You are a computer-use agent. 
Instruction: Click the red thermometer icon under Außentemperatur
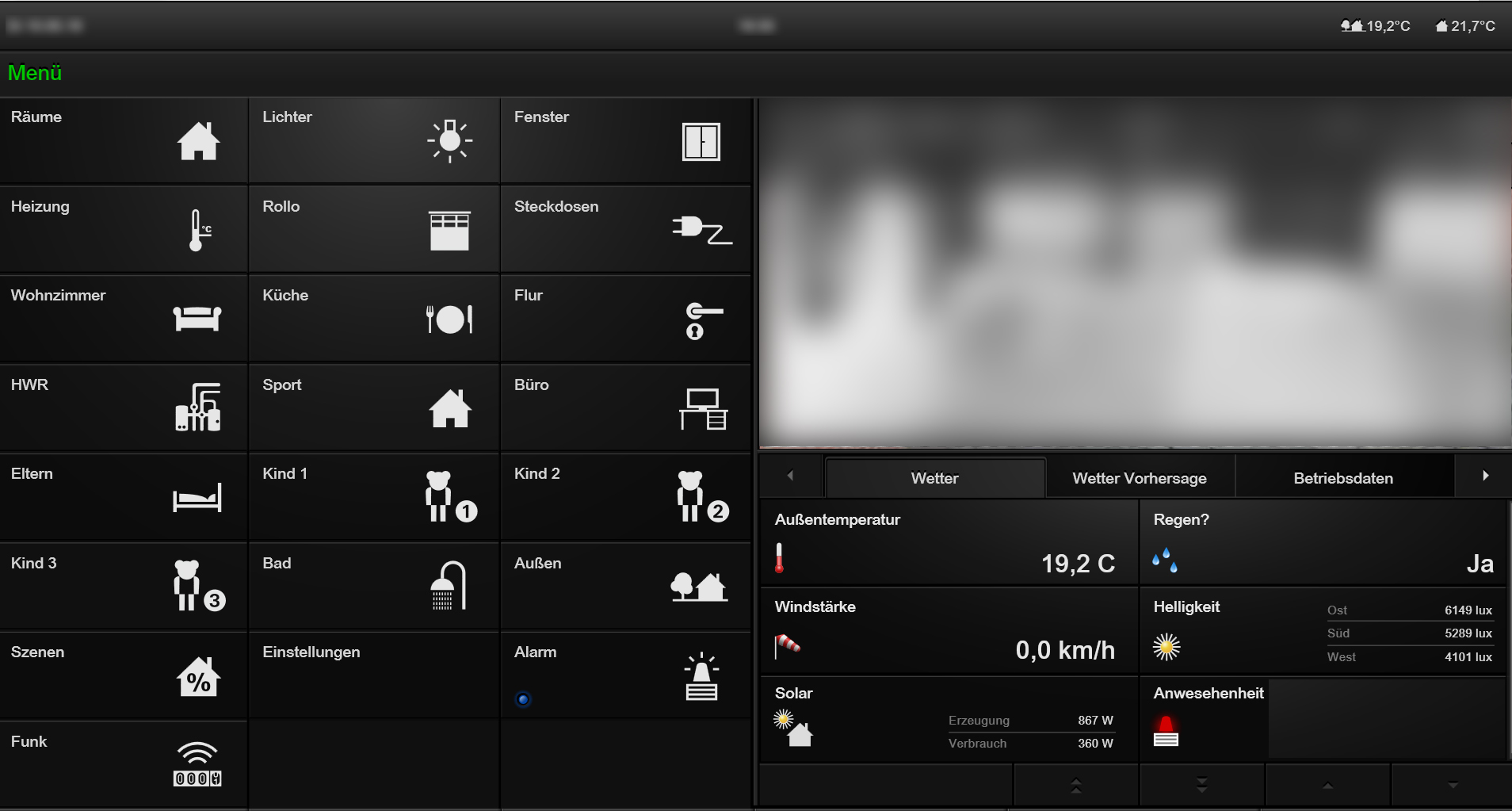pos(780,558)
